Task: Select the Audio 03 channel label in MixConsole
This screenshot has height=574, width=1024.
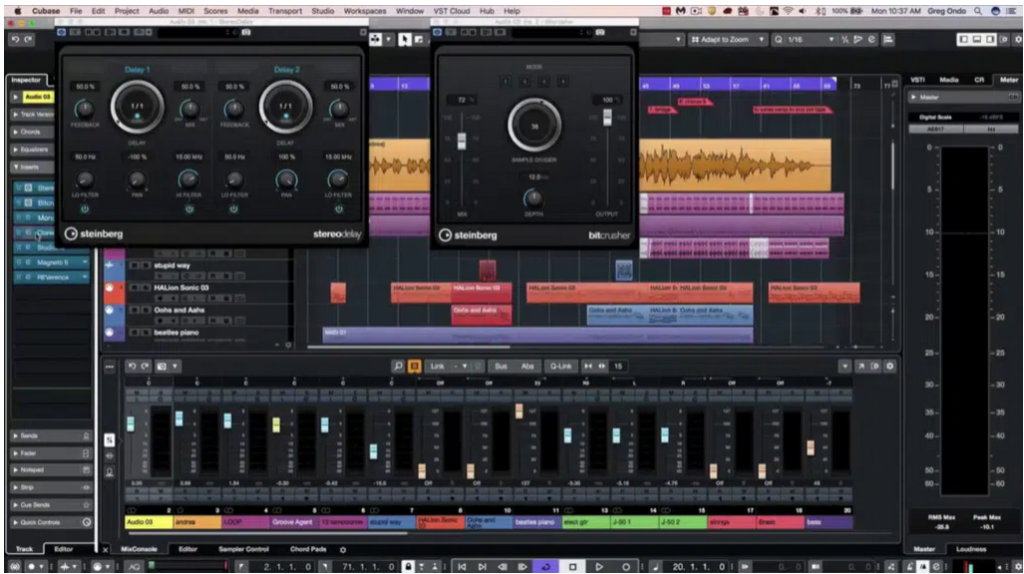Action: coord(148,522)
